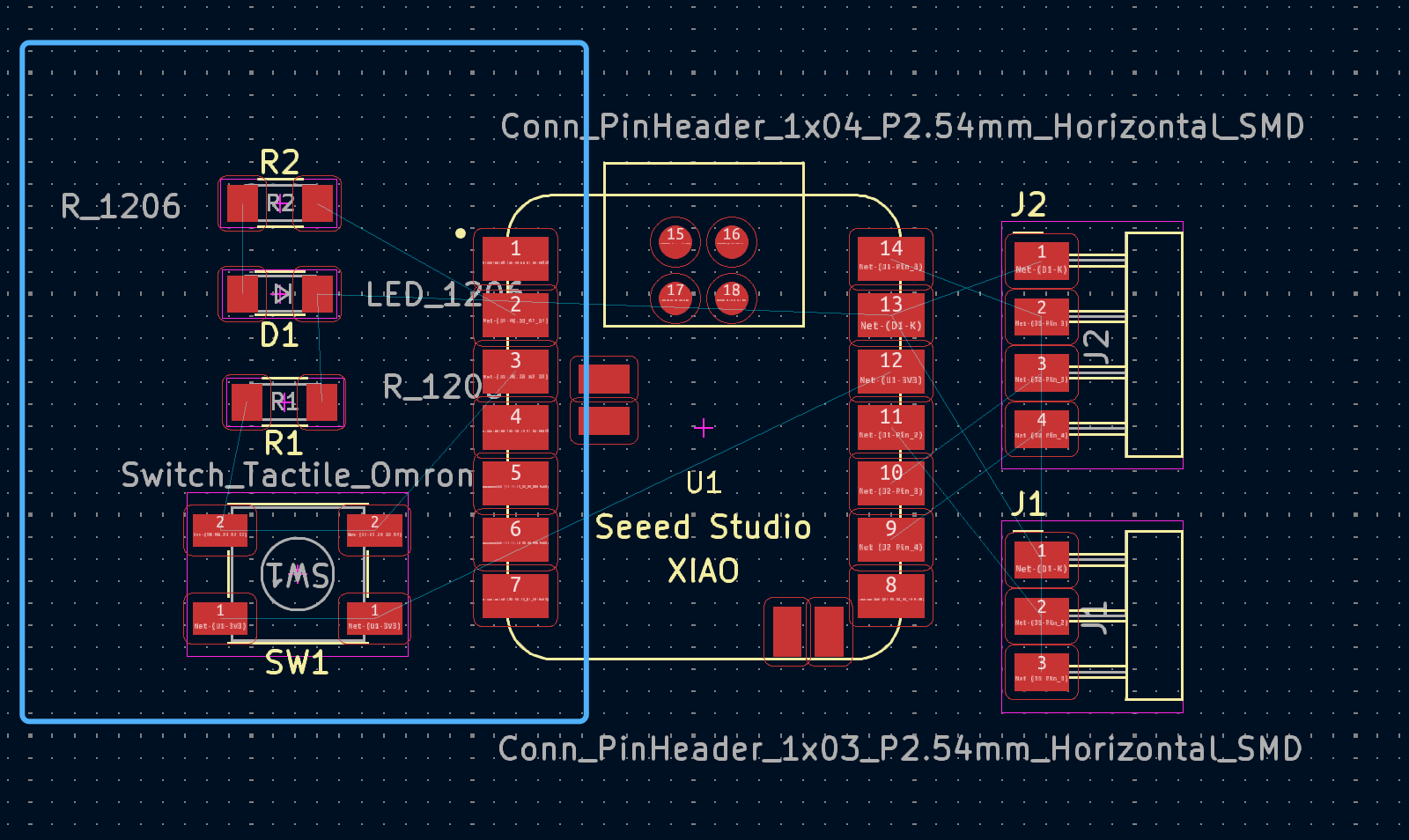Select the J2 connector body outline

[1154, 344]
